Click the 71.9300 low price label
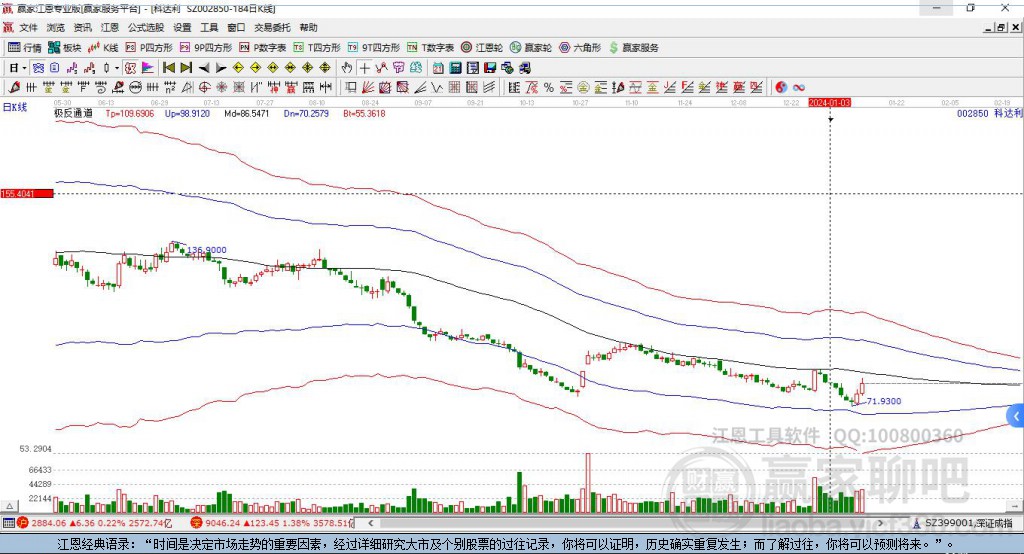The width and height of the screenshot is (1024, 554). click(x=884, y=401)
